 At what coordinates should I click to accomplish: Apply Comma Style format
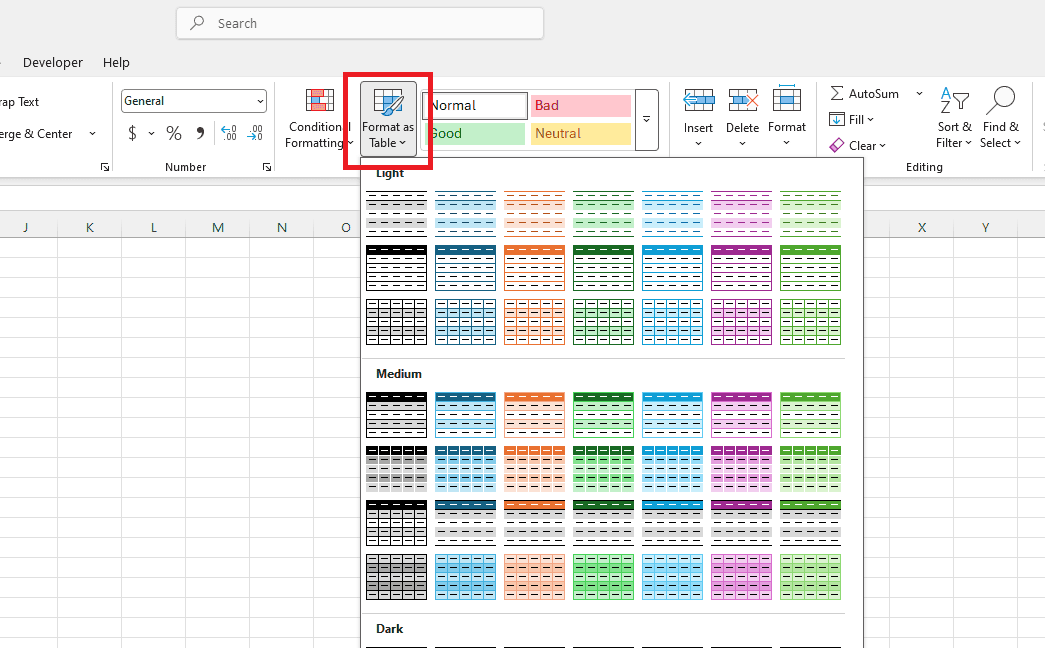coord(200,133)
